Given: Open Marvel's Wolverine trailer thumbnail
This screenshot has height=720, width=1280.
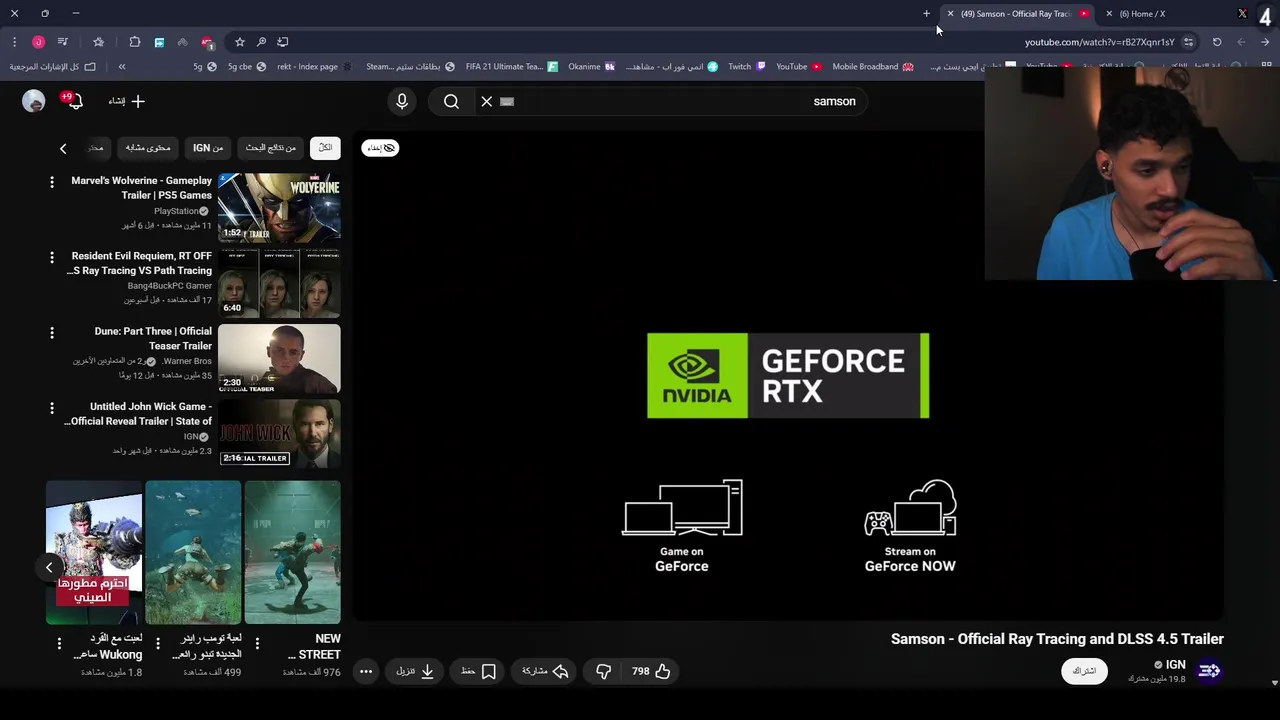Looking at the screenshot, I should pos(279,207).
